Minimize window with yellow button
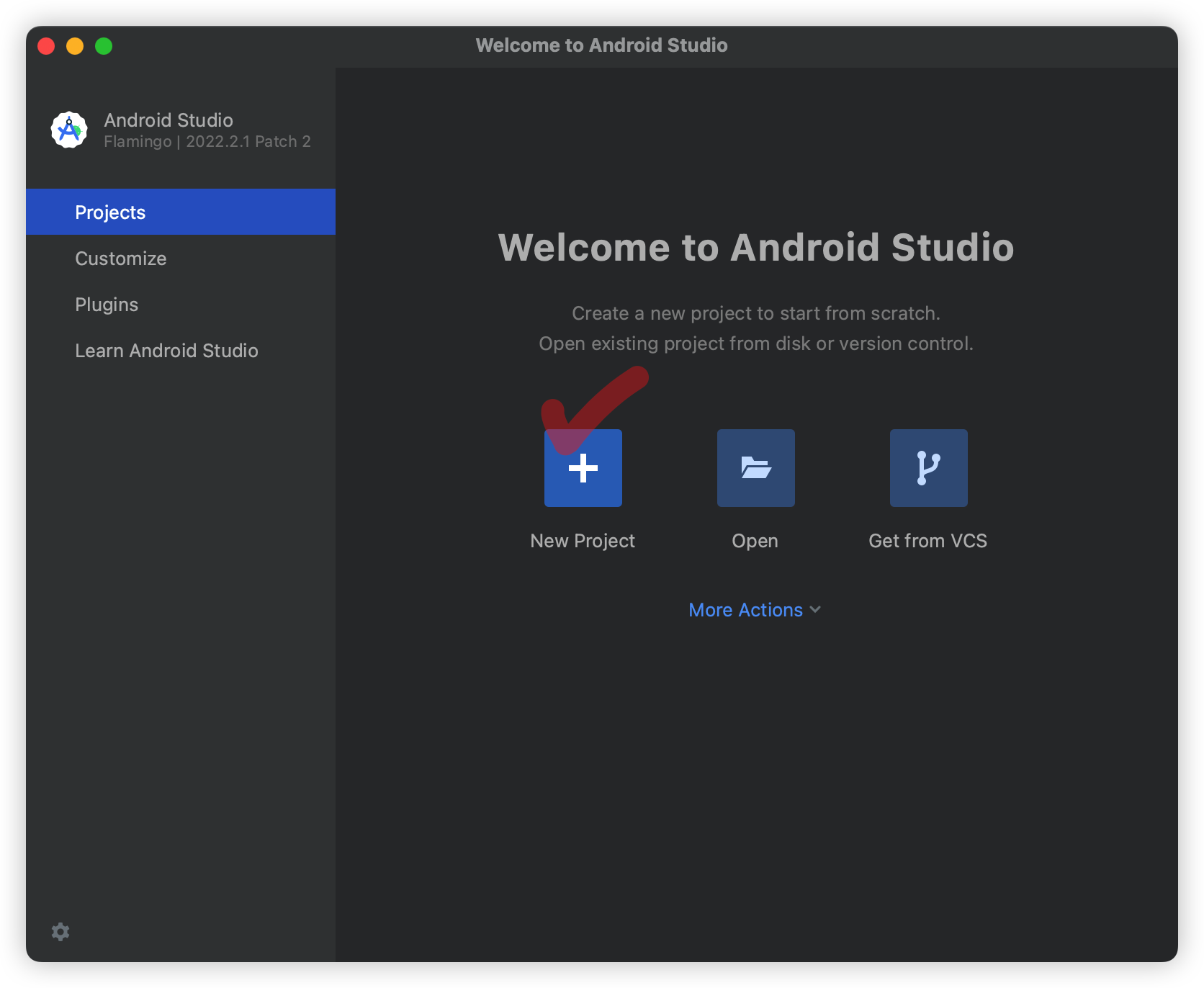 coord(75,46)
